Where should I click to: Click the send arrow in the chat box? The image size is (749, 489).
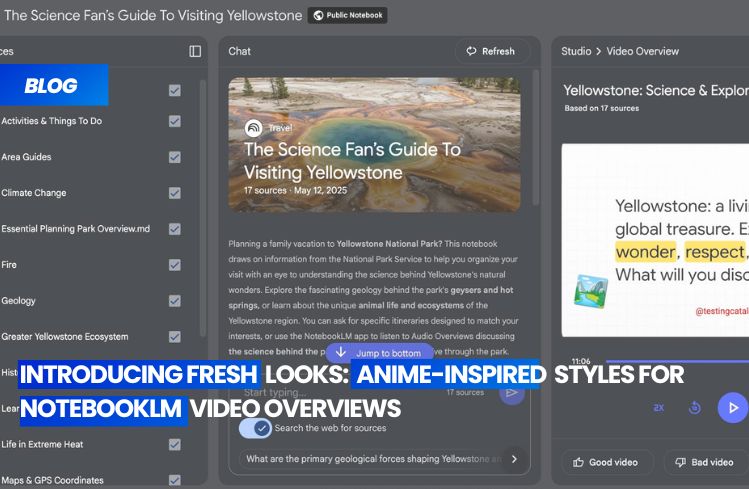pyautogui.click(x=512, y=393)
